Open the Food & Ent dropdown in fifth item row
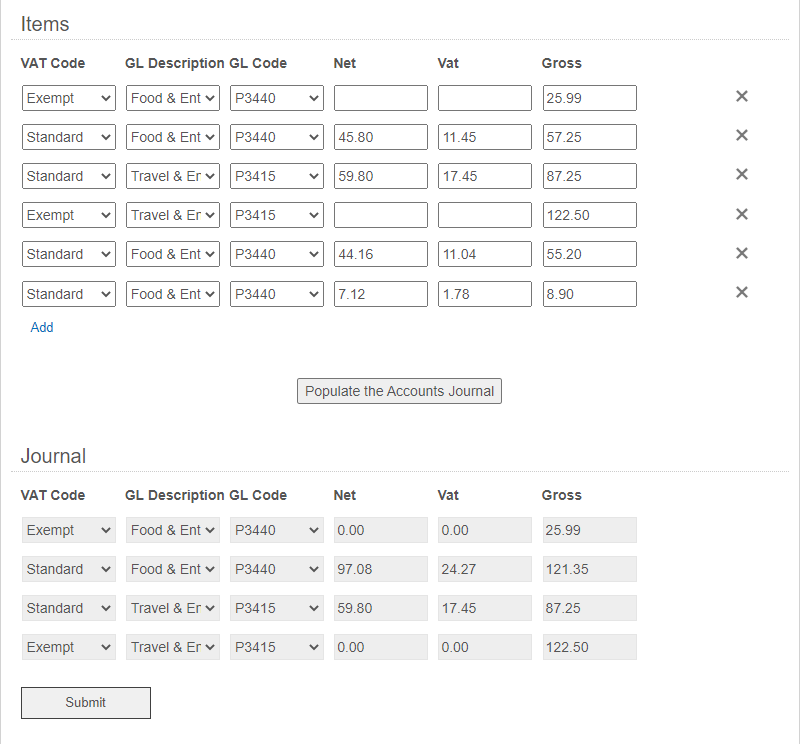 click(x=173, y=254)
